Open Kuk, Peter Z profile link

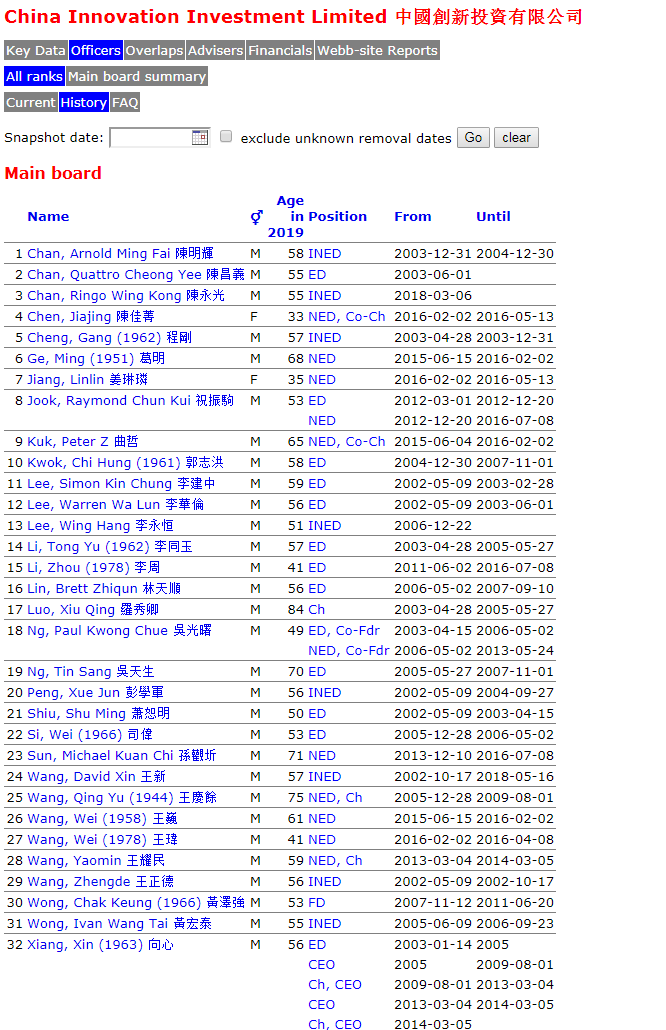83,441
